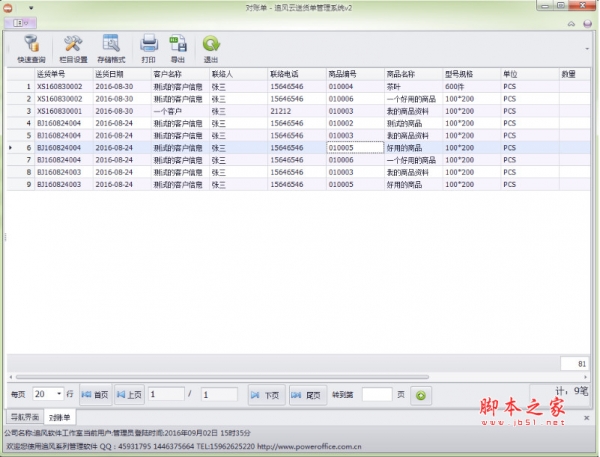
Task: Click the layout toggle button below the title bar
Action: 20,23
